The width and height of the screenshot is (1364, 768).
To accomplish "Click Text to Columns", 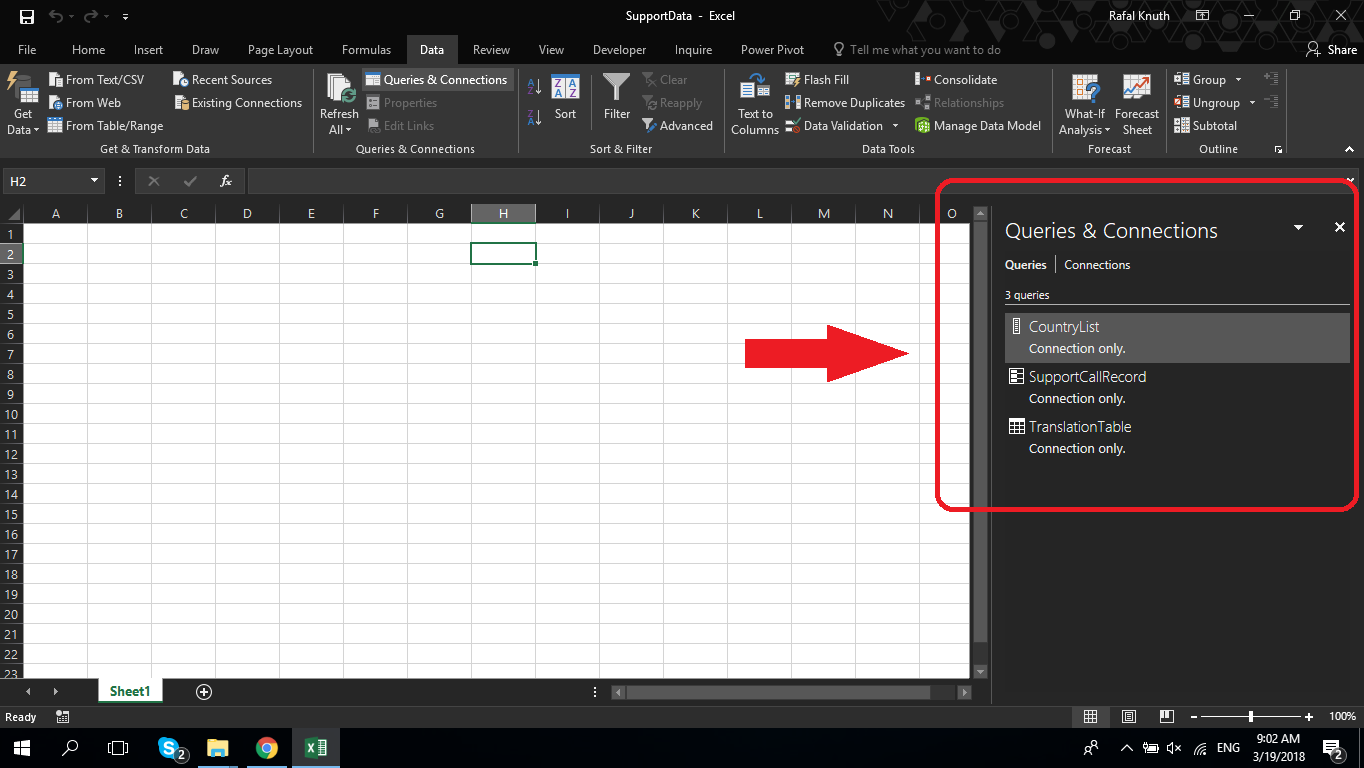I will pyautogui.click(x=754, y=102).
